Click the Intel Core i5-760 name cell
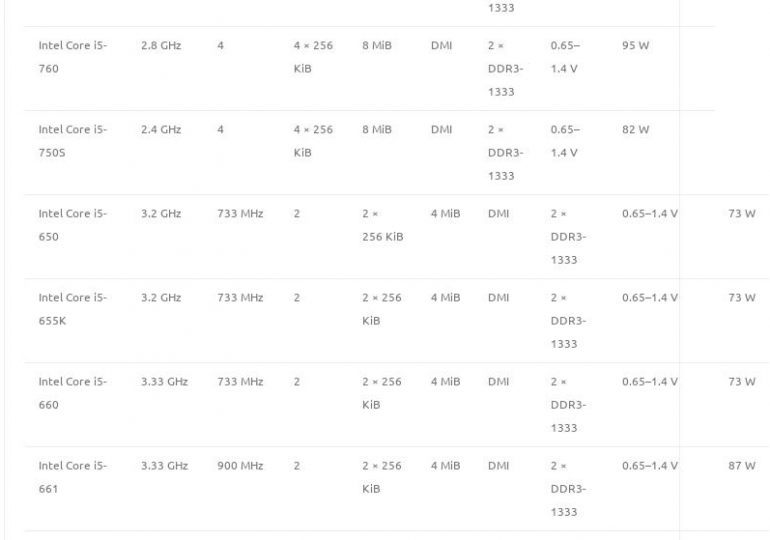The height and width of the screenshot is (540, 770). (72, 57)
